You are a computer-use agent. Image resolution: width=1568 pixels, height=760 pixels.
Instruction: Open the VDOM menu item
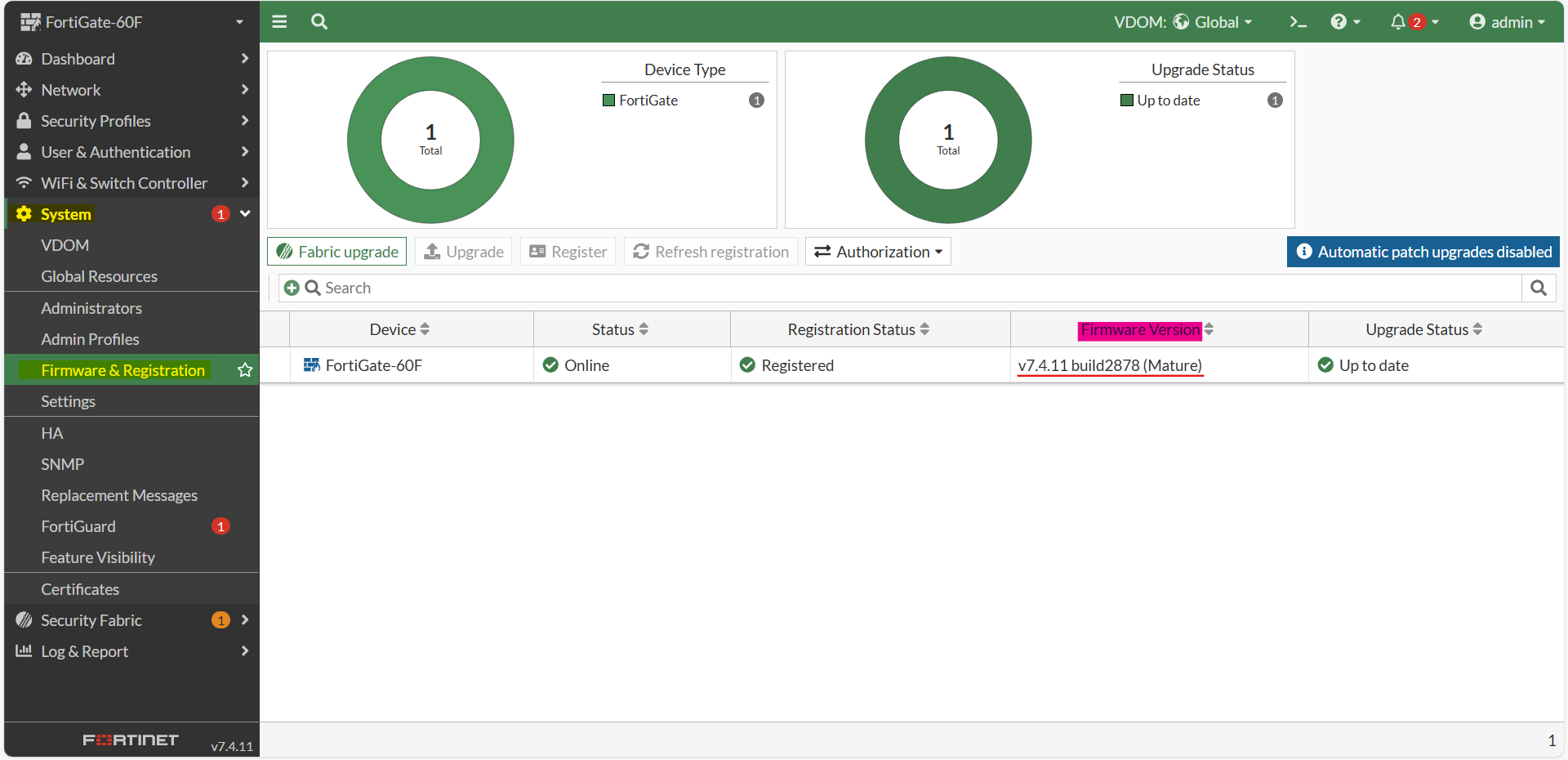[131, 245]
